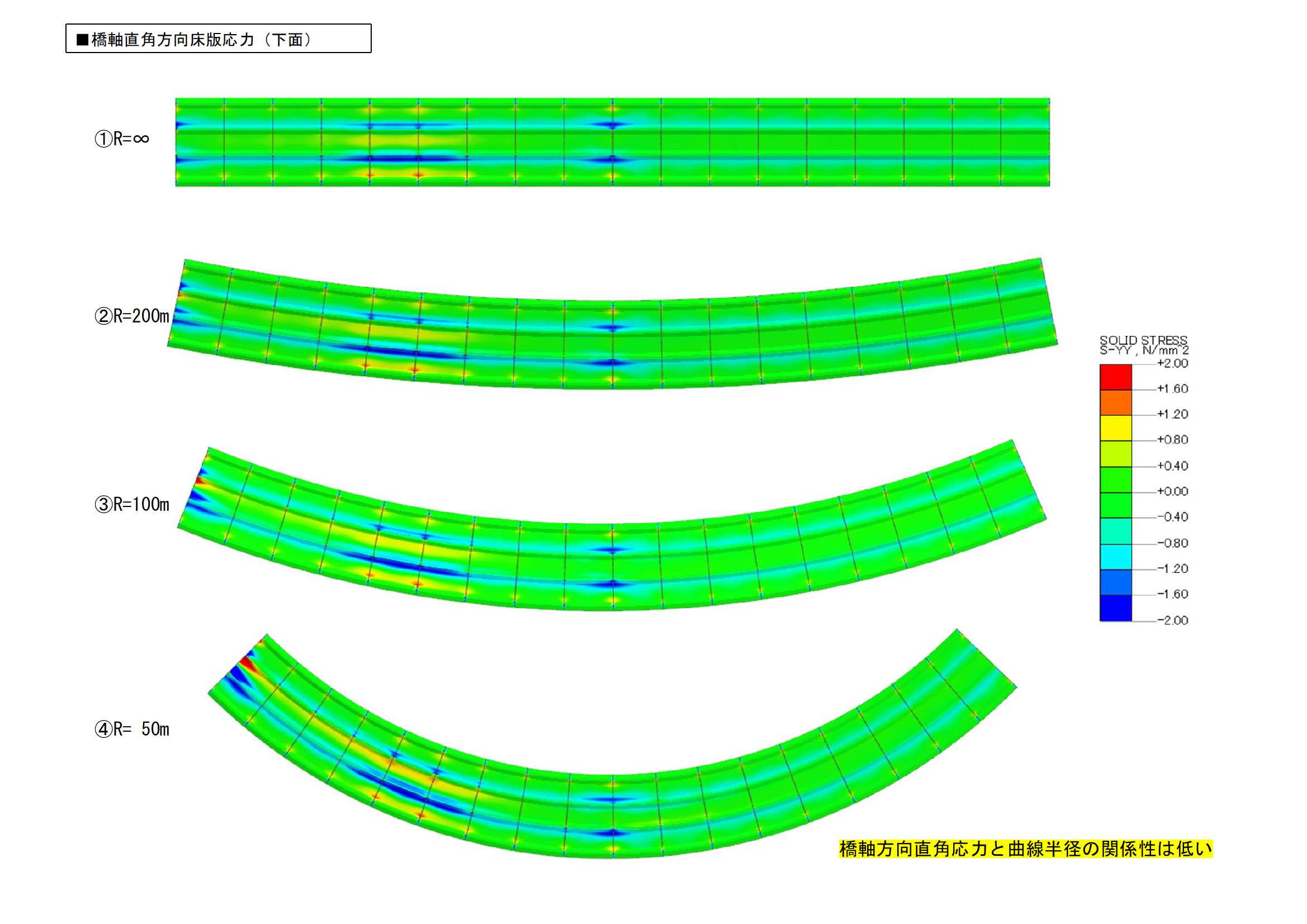Click the medium blue swatch above -1.60
The image size is (1307, 924).
(1115, 582)
